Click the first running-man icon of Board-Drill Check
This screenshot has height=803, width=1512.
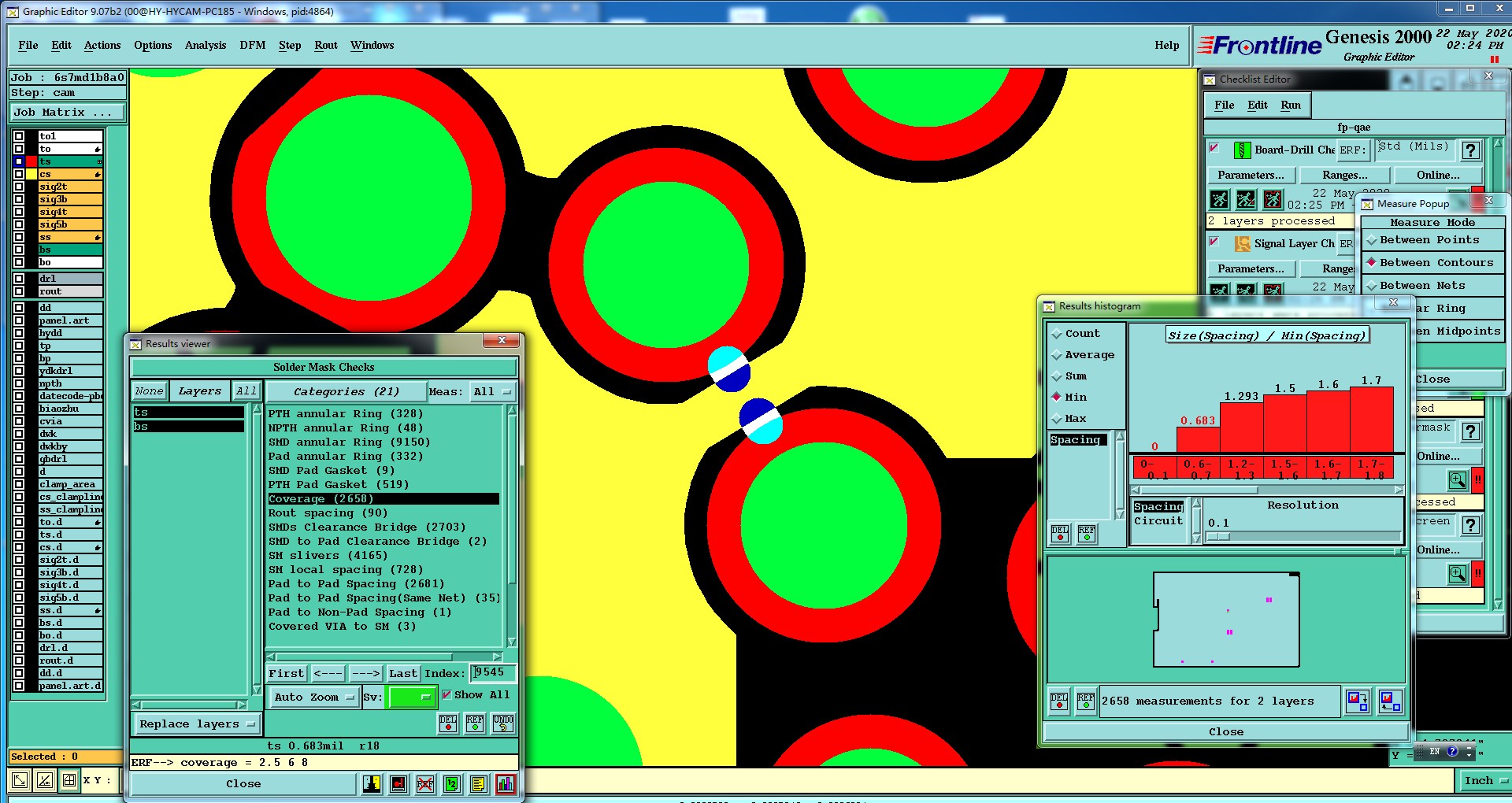click(1219, 199)
